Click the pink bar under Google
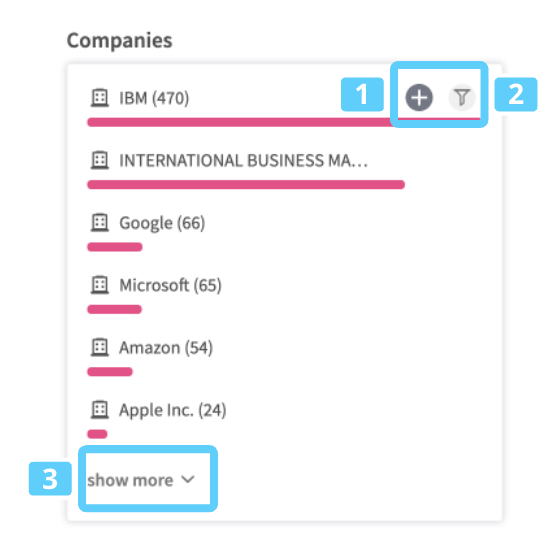Image resolution: width=552 pixels, height=554 pixels. coord(115,247)
